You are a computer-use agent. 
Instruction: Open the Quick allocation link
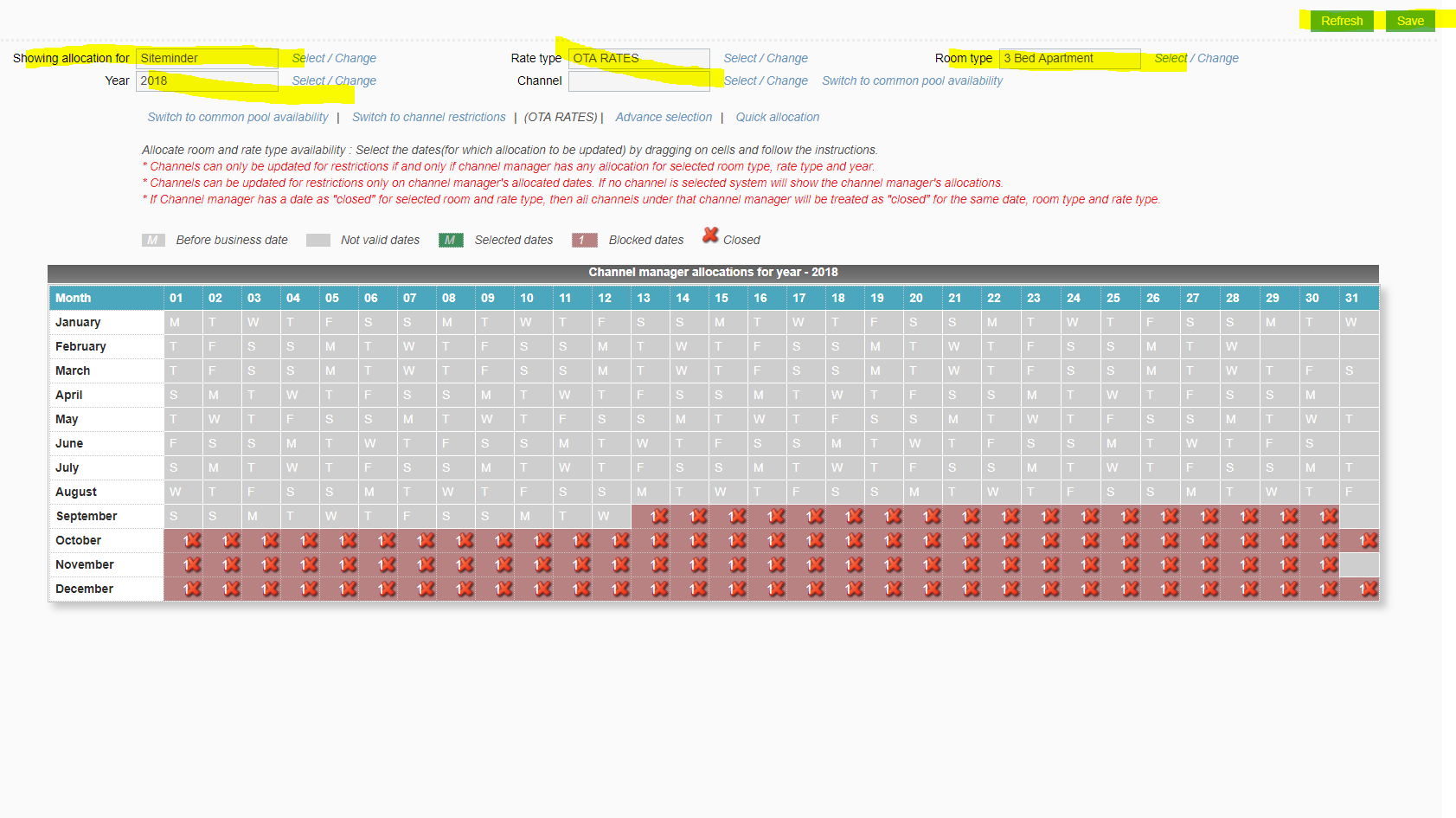pyautogui.click(x=777, y=117)
